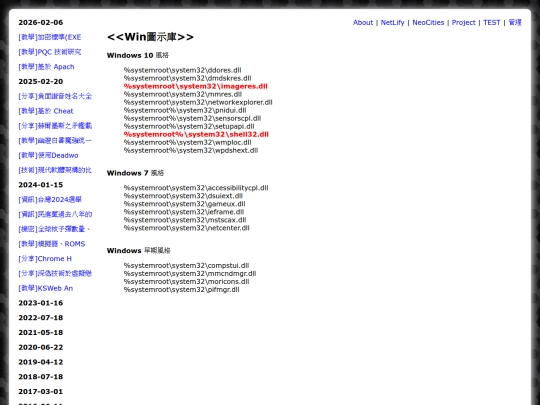Expand the 2020-06-22 date section

(x=41, y=347)
